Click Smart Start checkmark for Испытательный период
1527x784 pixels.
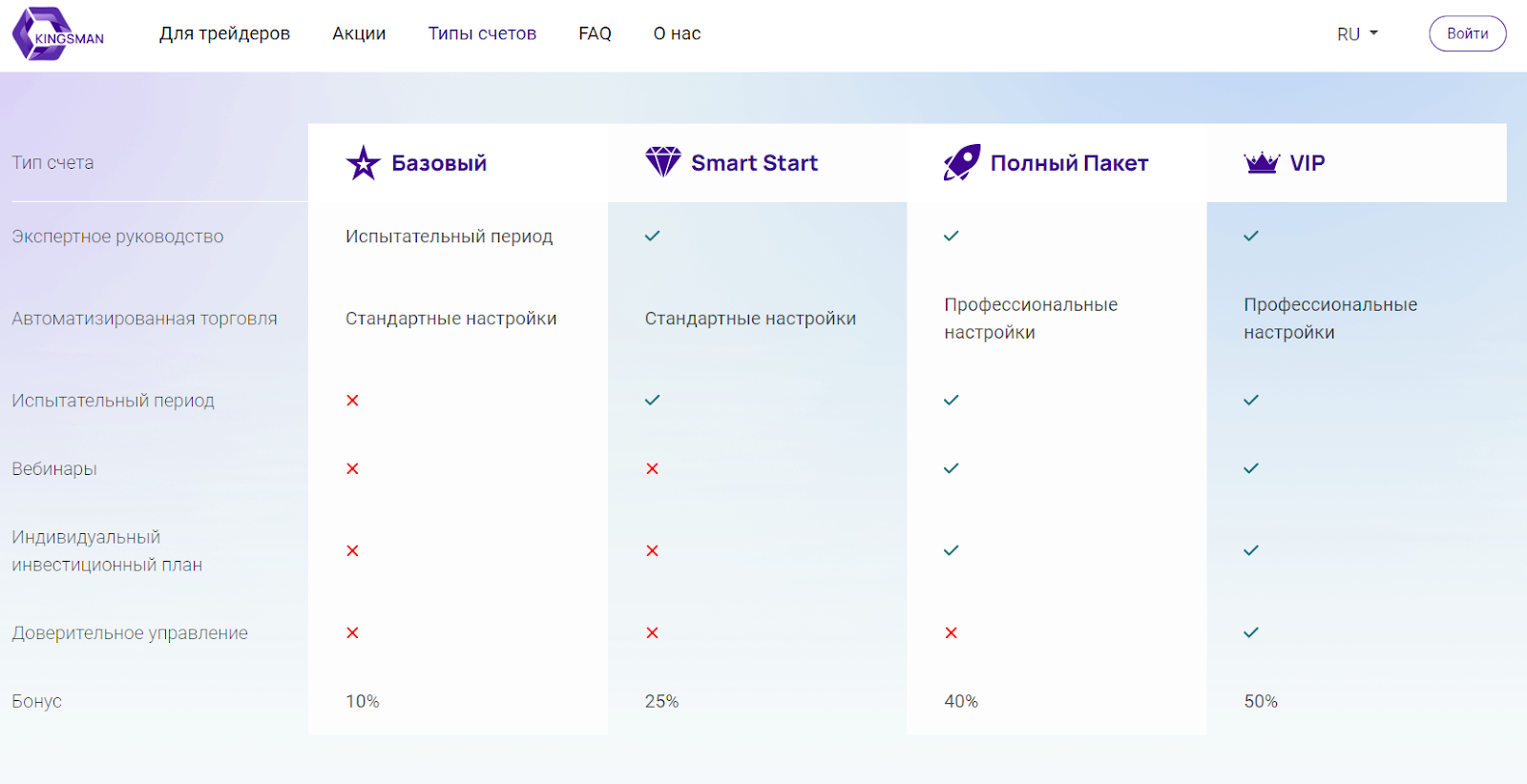pos(653,400)
